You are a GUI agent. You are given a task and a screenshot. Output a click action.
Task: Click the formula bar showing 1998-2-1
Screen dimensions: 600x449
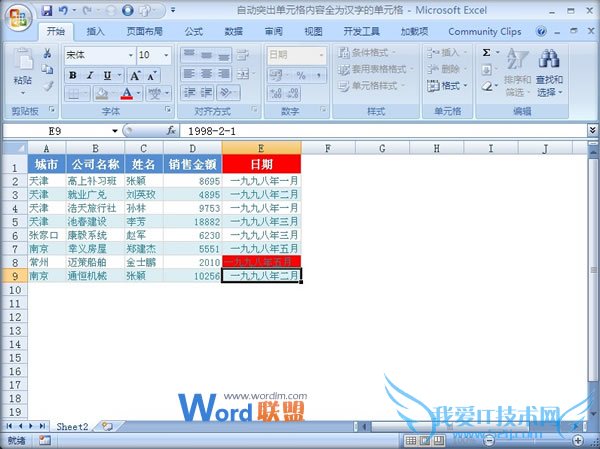(383, 131)
